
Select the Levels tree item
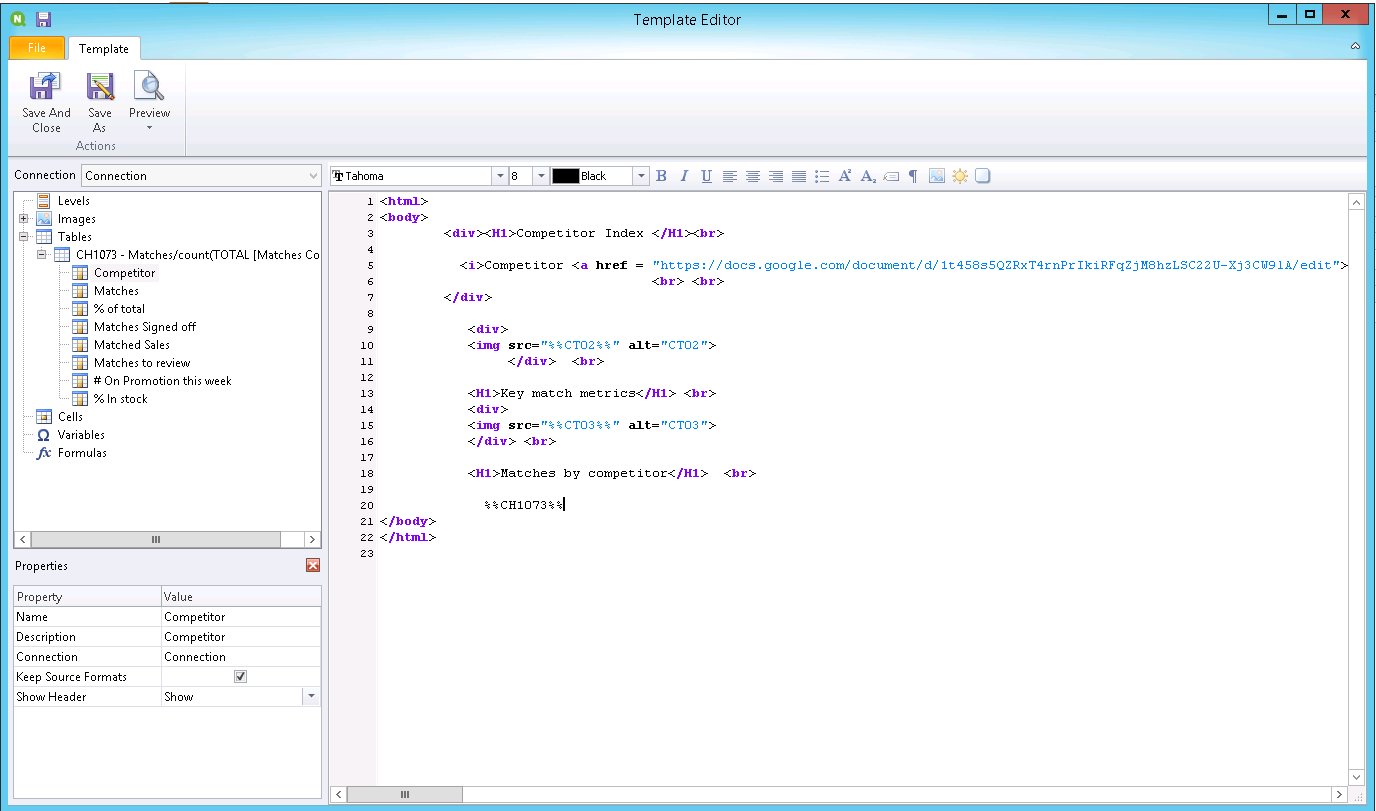pos(73,201)
